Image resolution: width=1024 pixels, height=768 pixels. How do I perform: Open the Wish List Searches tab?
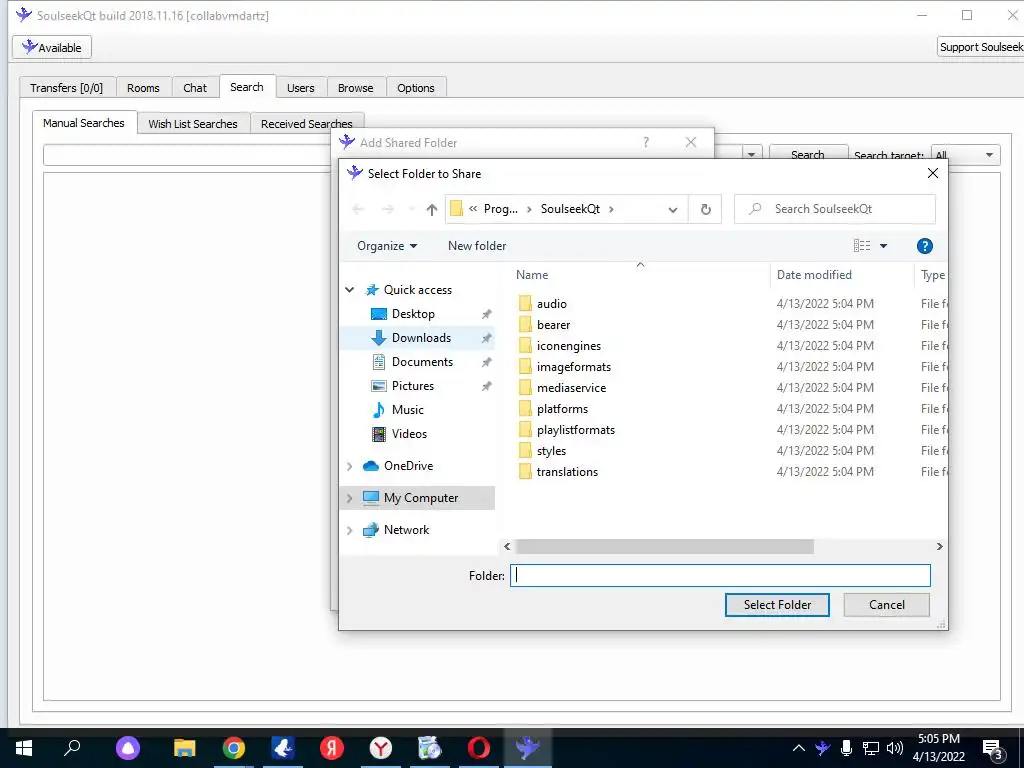coord(193,123)
